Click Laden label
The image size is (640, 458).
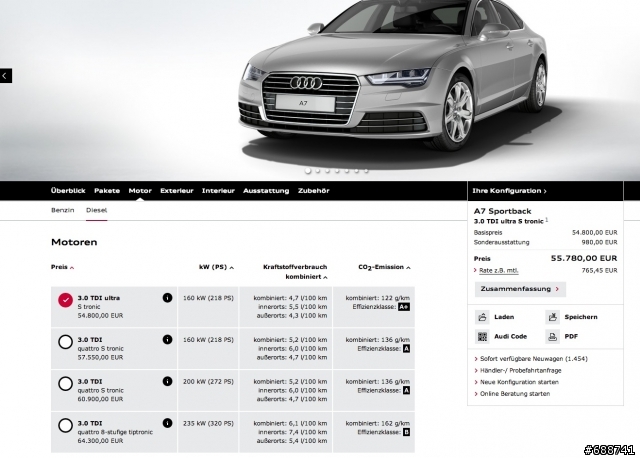tap(504, 317)
